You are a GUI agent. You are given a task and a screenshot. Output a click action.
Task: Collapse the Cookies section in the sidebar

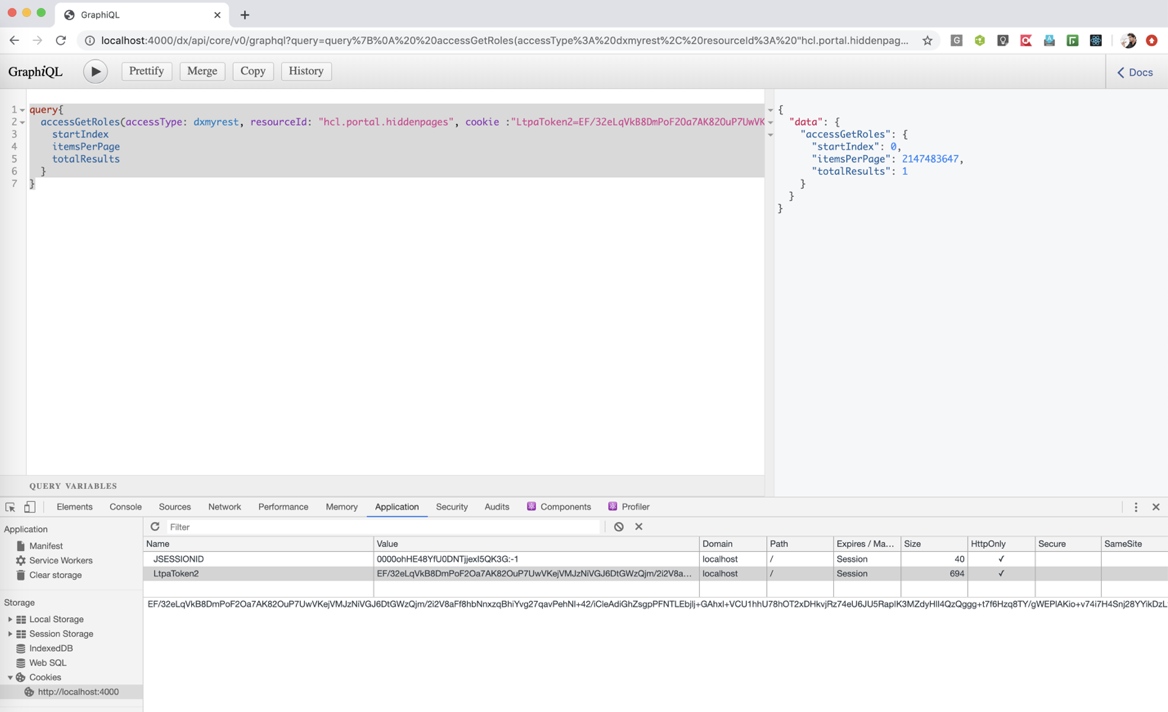coord(10,677)
